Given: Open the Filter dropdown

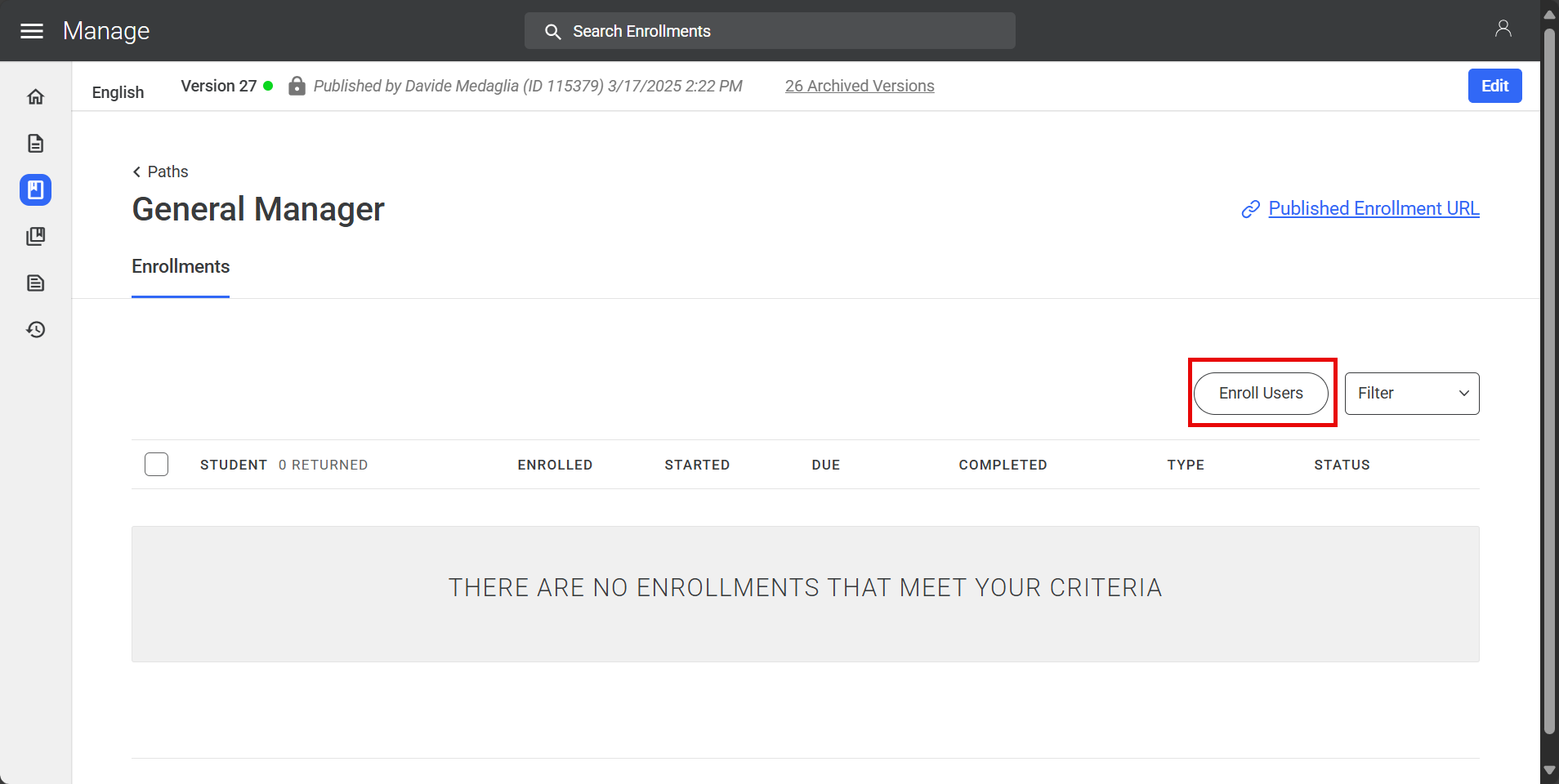Looking at the screenshot, I should click(x=1410, y=393).
